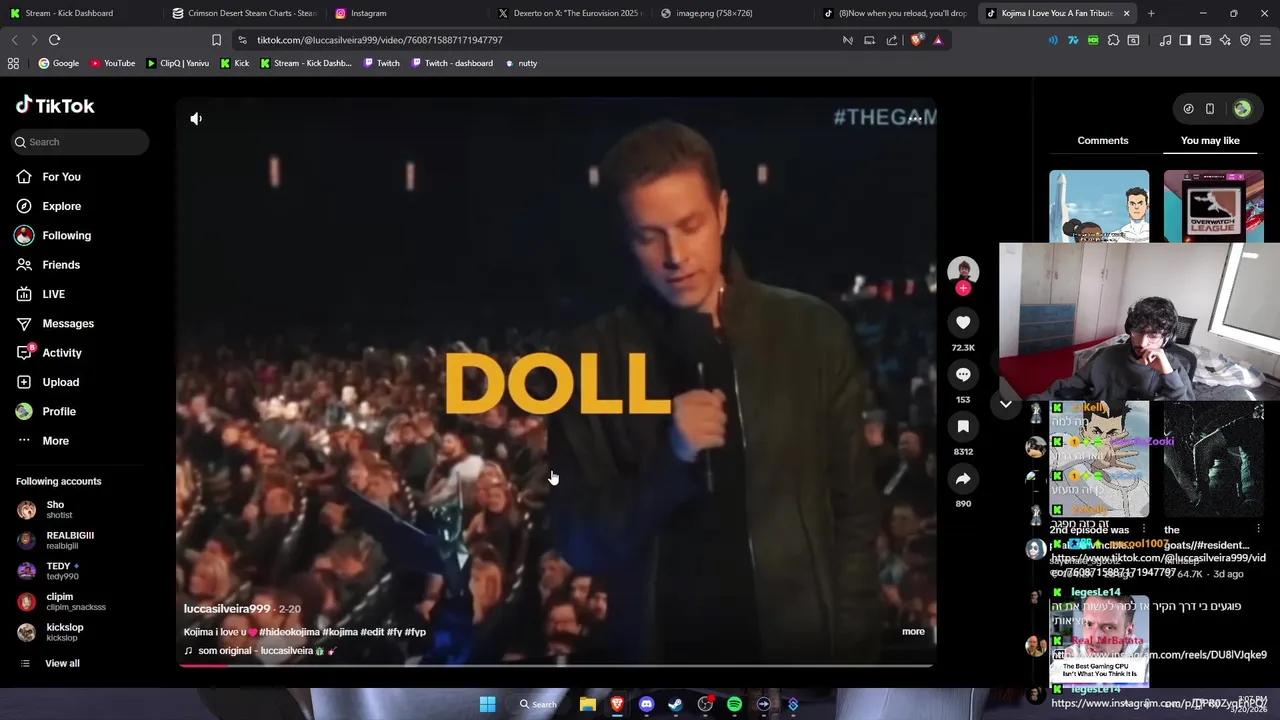Open the Windows Start menu
Viewport: 1280px width, 720px height.
click(487, 704)
